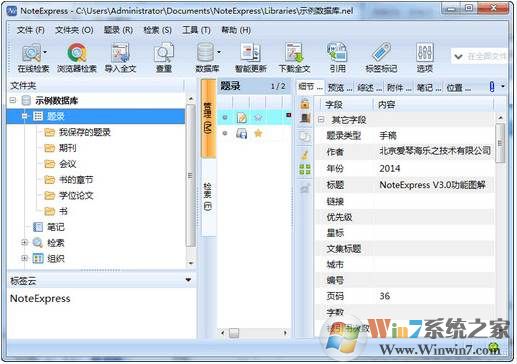
Task: Open the 工具 (T) menu
Action: [x=196, y=30]
